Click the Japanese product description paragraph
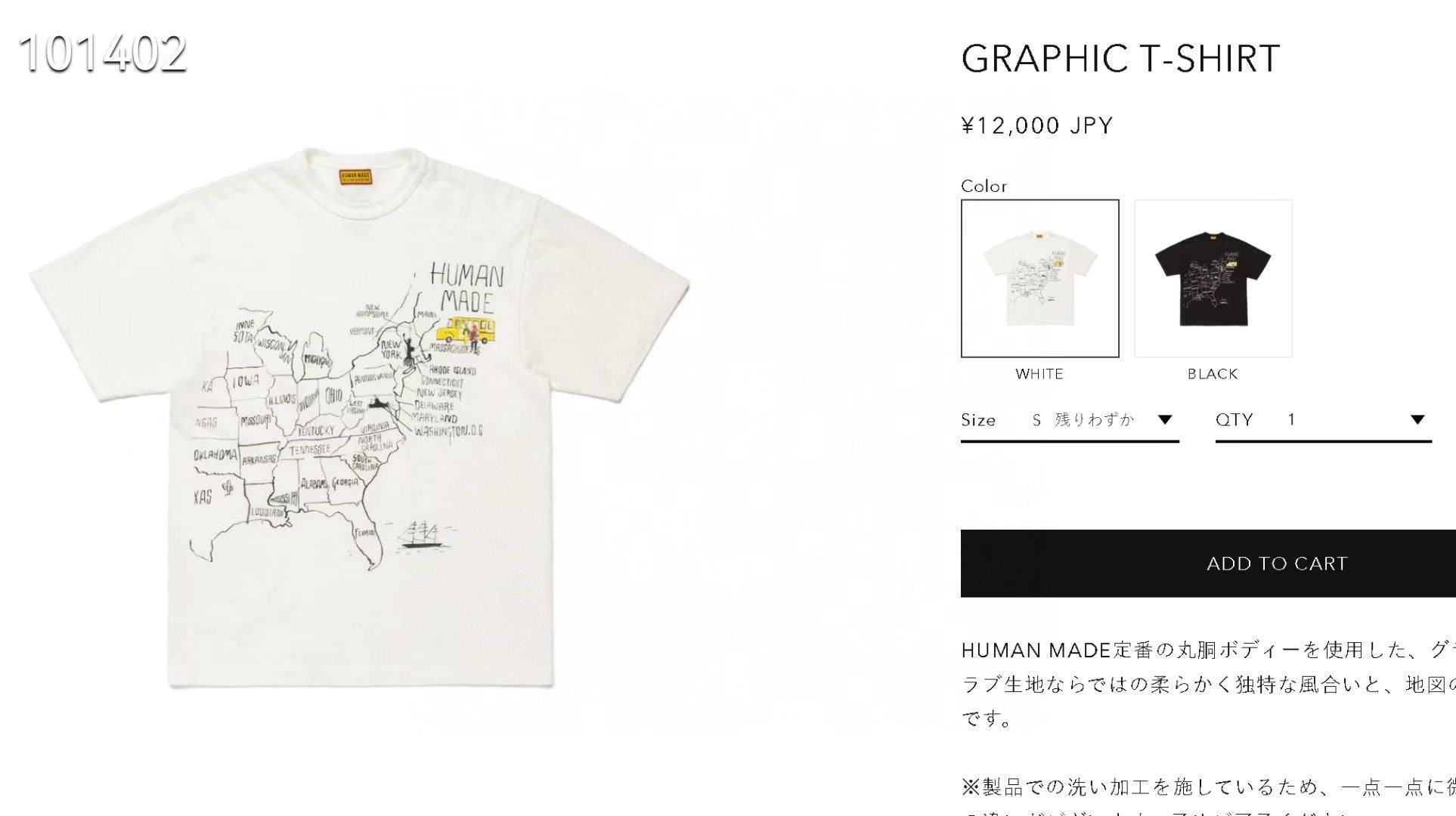 click(1208, 685)
